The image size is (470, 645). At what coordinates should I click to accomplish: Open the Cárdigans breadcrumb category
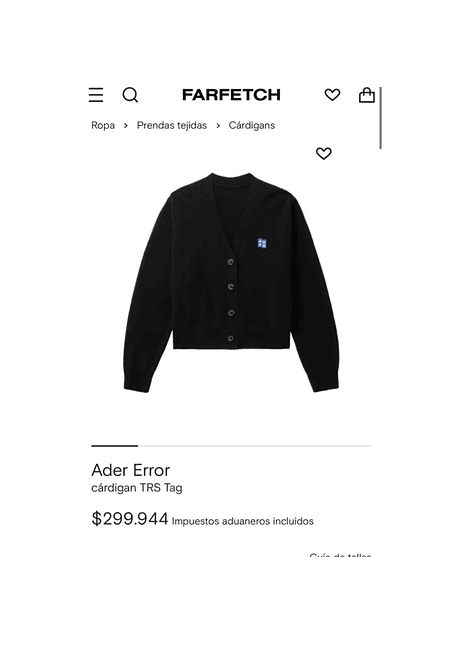[252, 125]
